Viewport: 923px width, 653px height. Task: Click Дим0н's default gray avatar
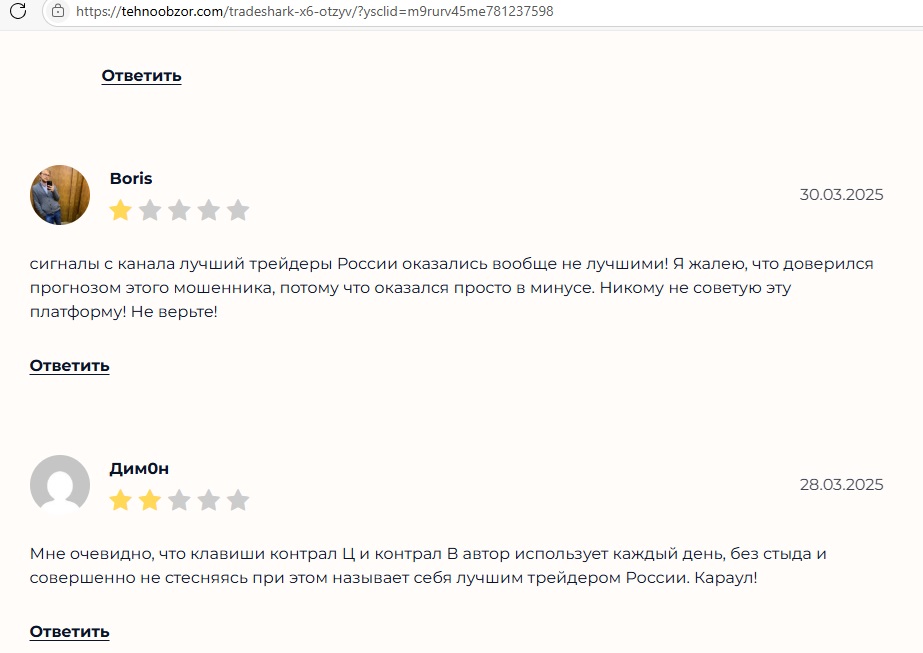tap(60, 485)
